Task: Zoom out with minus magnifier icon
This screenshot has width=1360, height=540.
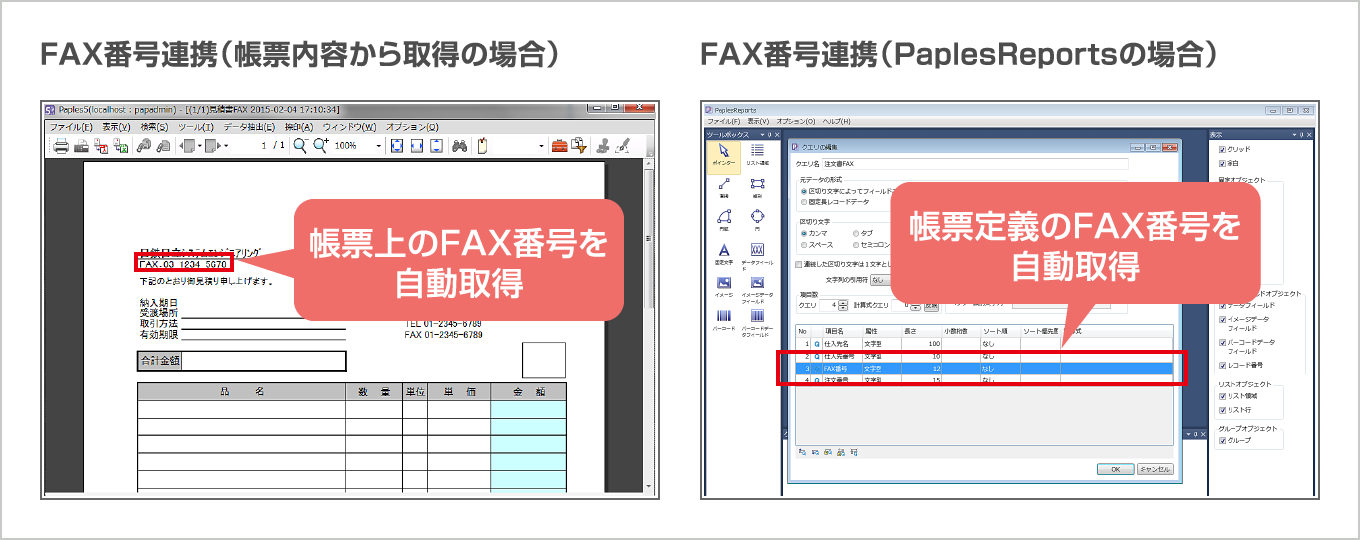Action: 301,145
